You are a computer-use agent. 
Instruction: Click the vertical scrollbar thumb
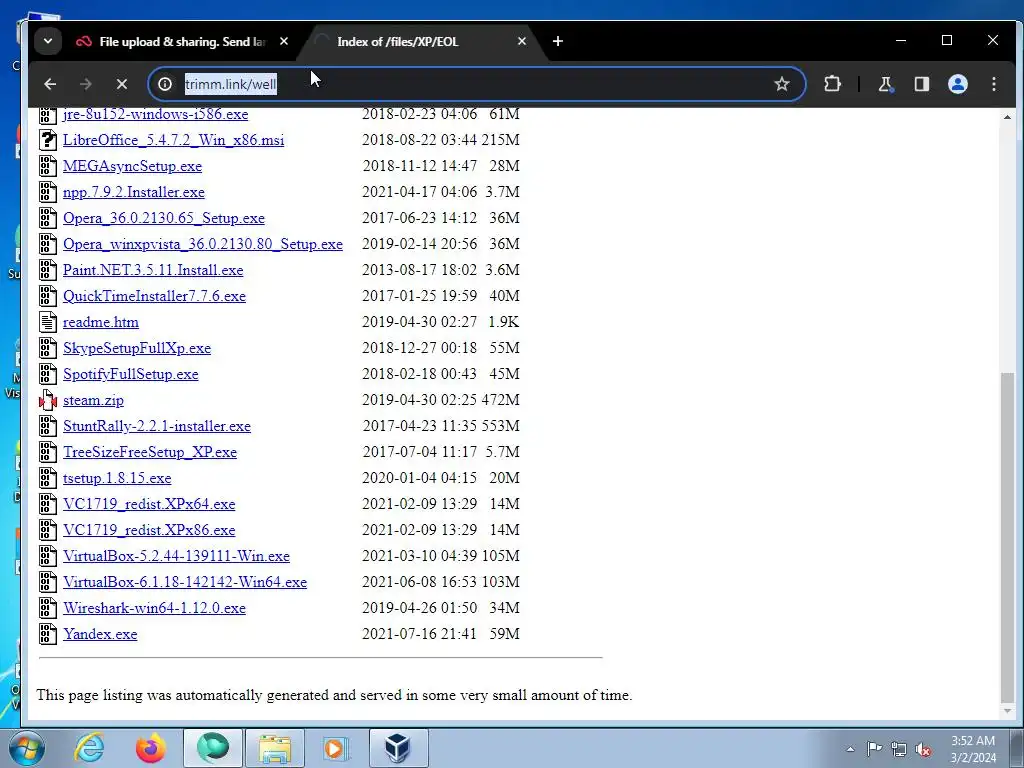click(x=1008, y=536)
